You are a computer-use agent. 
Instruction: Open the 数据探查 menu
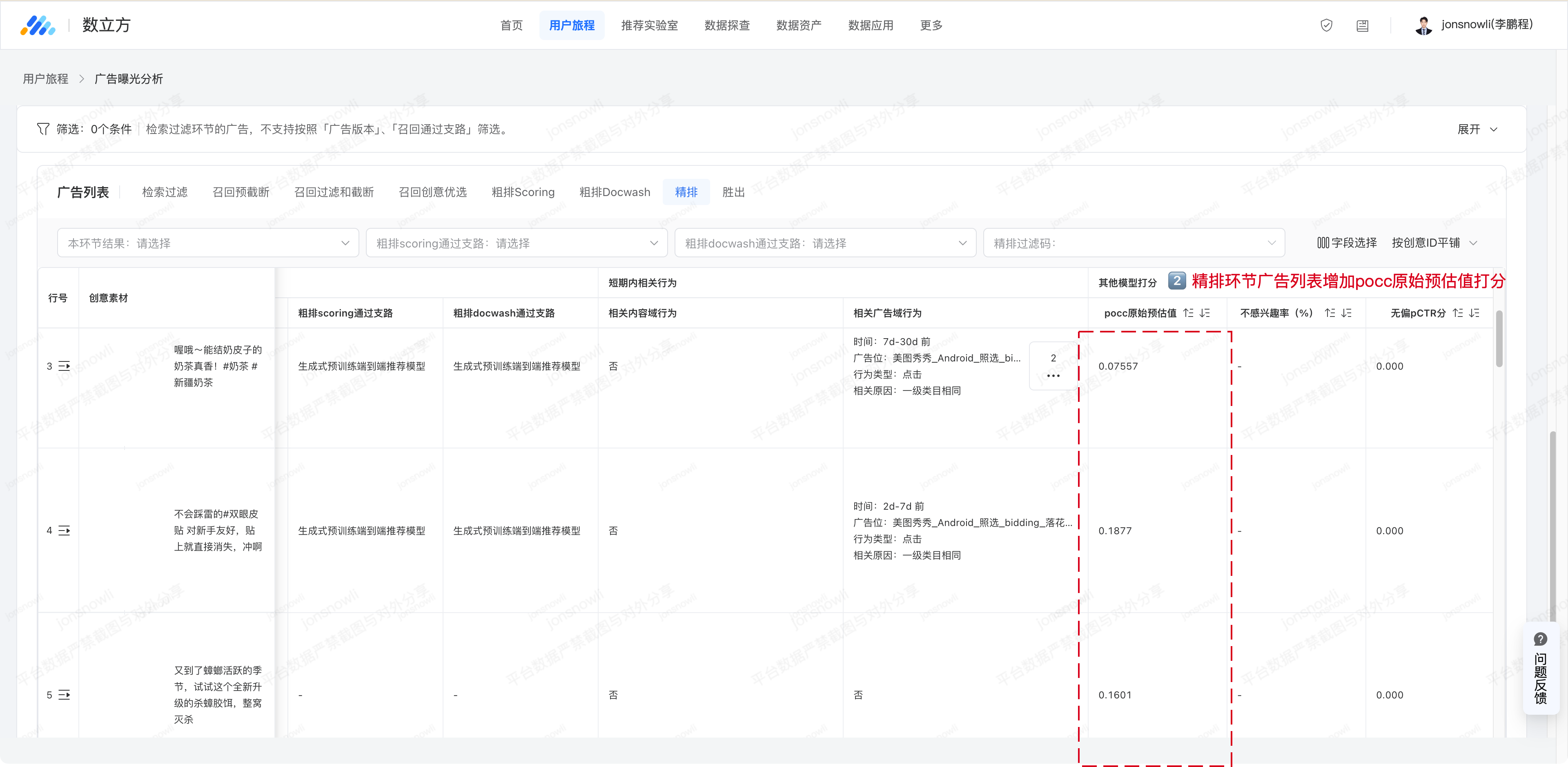tap(727, 26)
